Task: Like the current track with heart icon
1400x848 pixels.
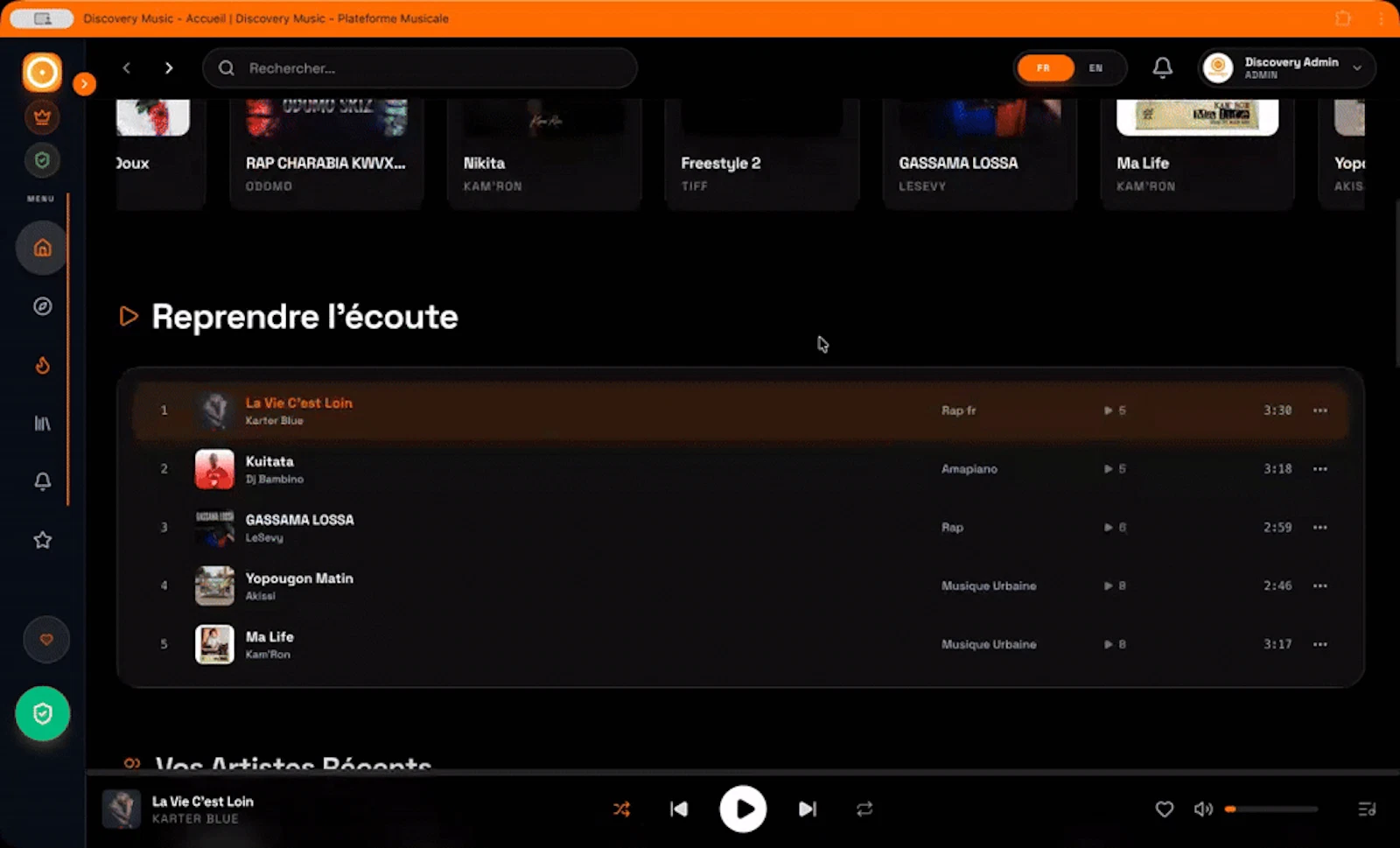Action: pos(1164,809)
